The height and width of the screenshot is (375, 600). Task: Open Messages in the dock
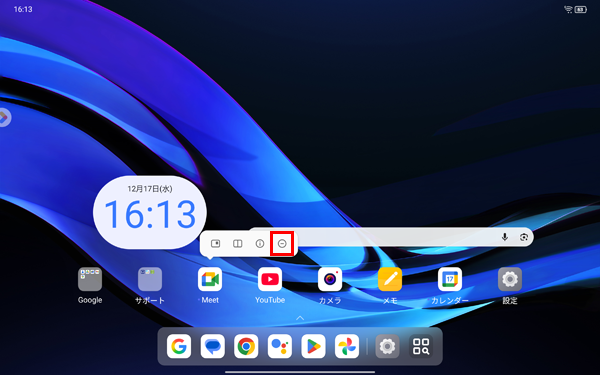pos(213,346)
